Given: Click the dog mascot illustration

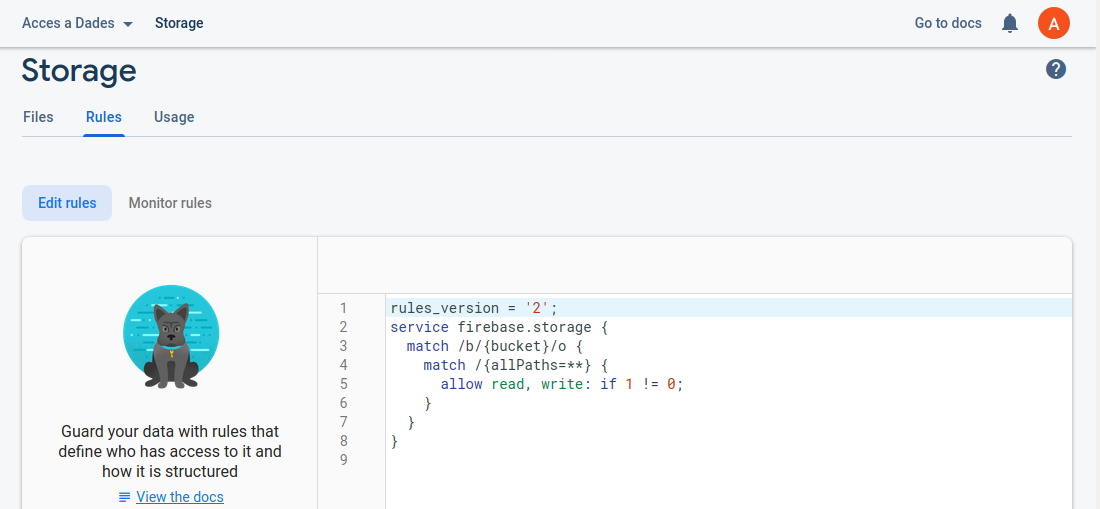Looking at the screenshot, I should (x=170, y=337).
